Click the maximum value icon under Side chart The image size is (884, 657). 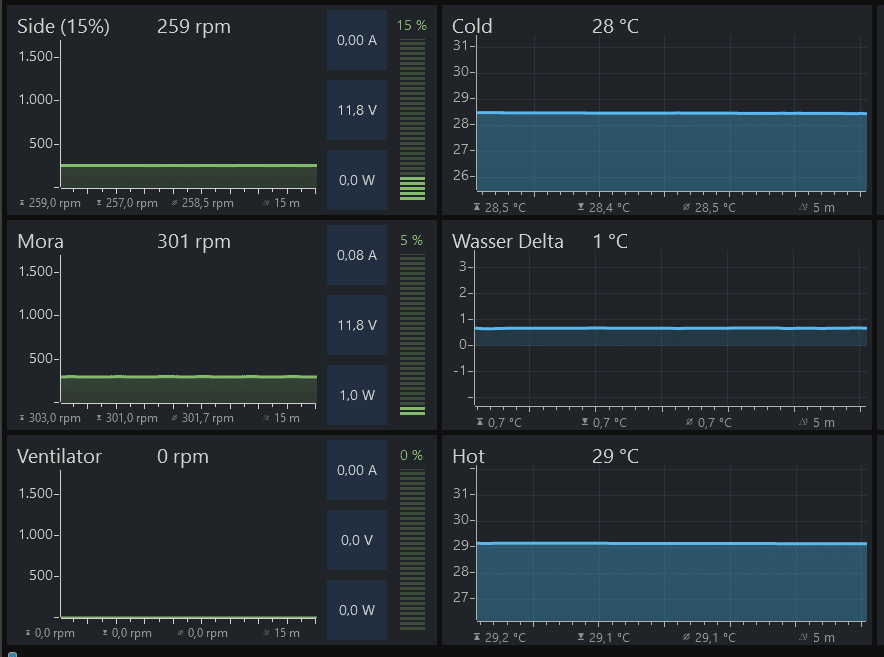pyautogui.click(x=23, y=203)
